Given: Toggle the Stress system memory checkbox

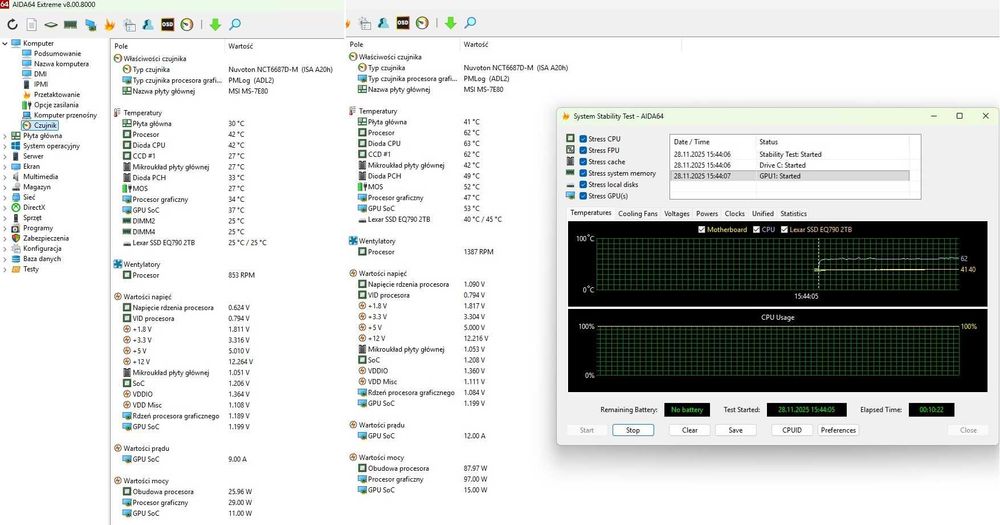Looking at the screenshot, I should click(x=583, y=173).
